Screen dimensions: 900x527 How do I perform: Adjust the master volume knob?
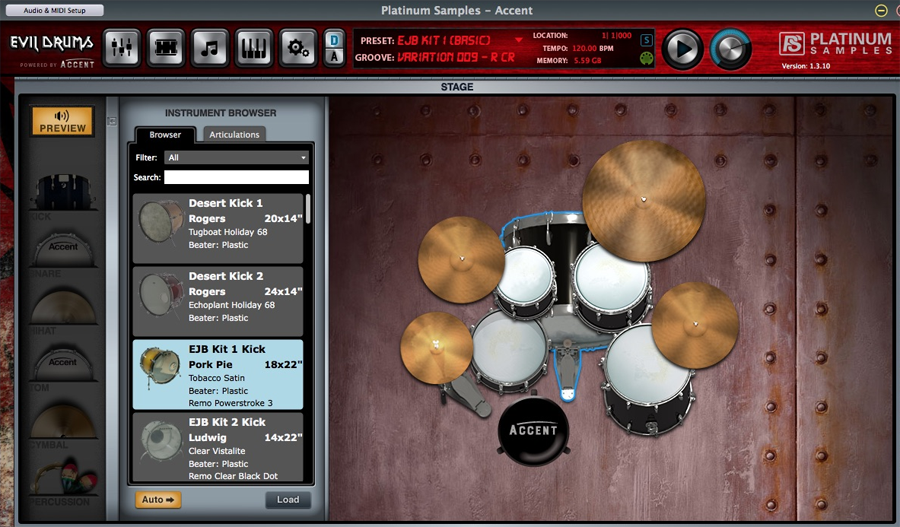(731, 49)
